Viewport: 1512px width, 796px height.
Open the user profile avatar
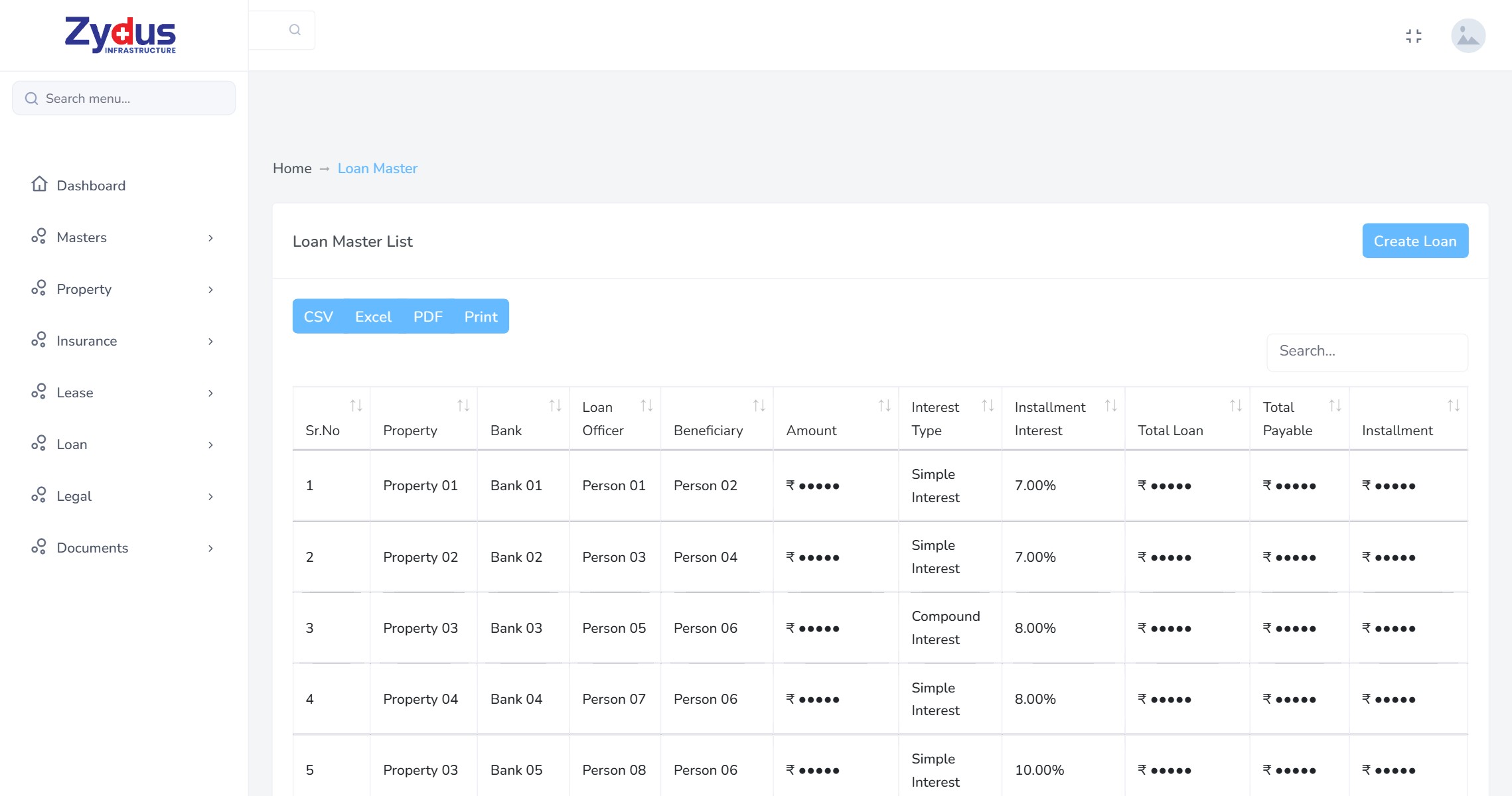1468,36
